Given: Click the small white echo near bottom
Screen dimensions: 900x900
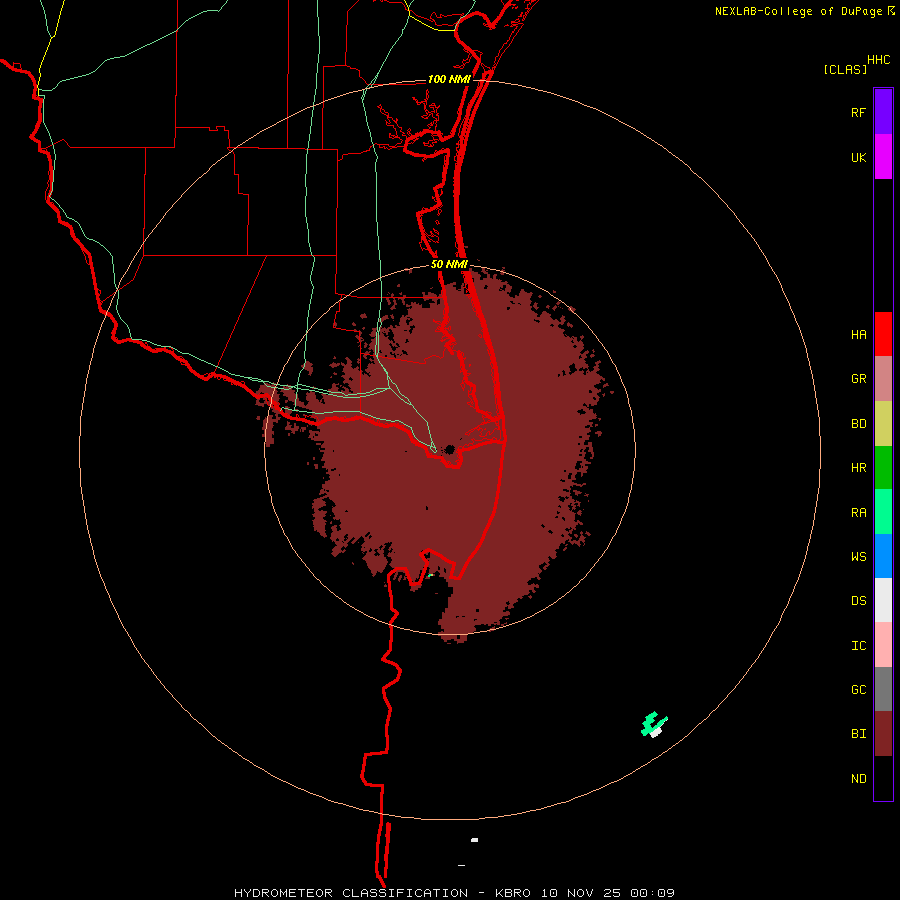Looking at the screenshot, I should [475, 840].
